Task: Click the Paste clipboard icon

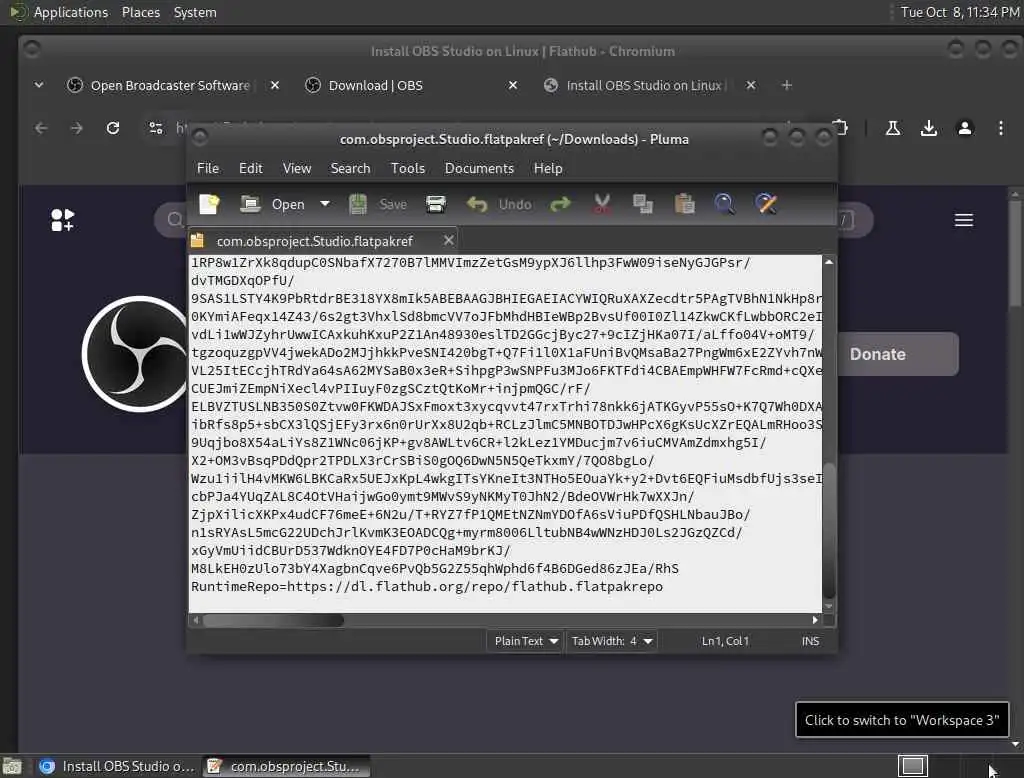Action: 684,204
